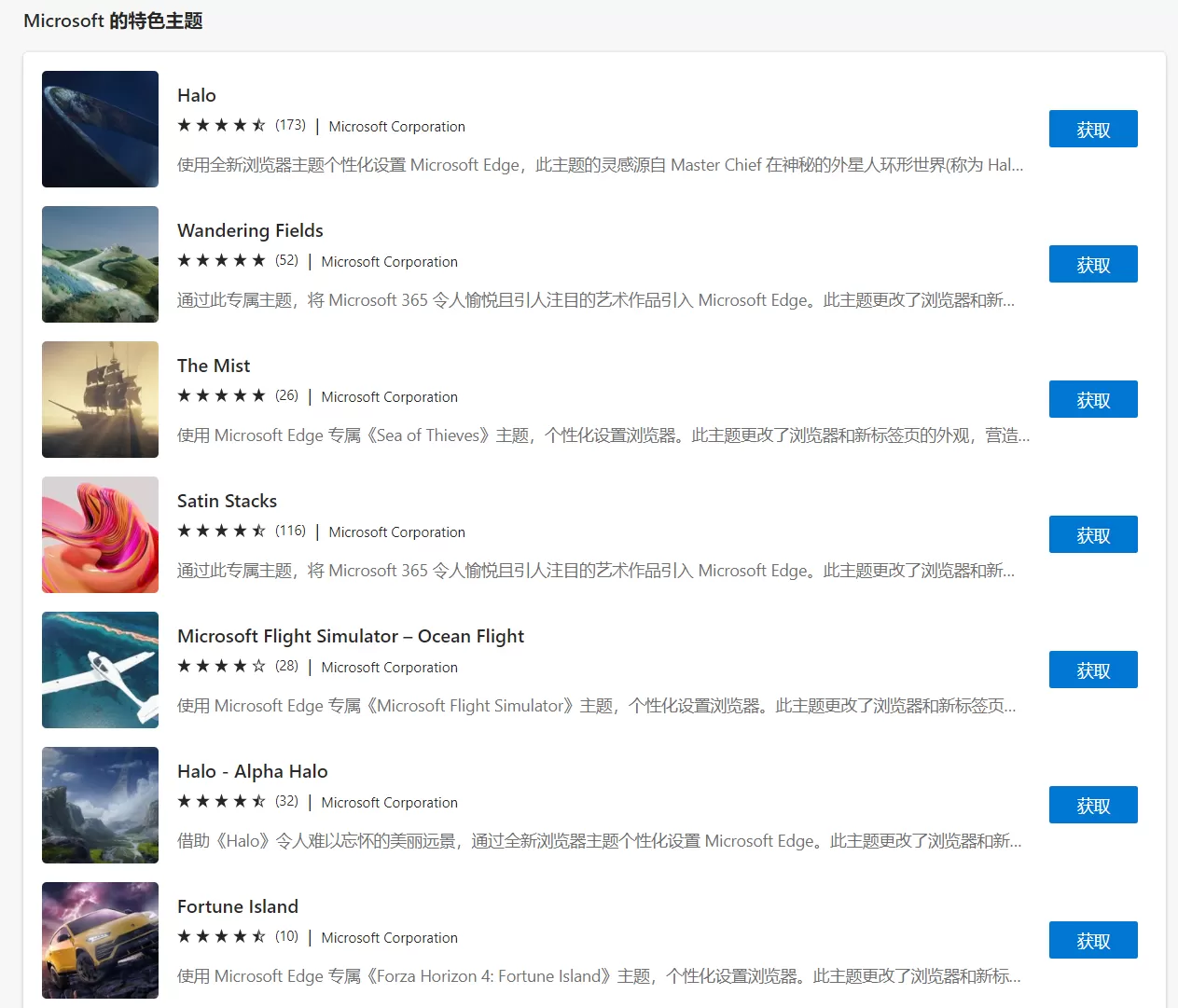Click The Mist Sea of Thieves description
The width and height of the screenshot is (1178, 1008).
click(603, 435)
